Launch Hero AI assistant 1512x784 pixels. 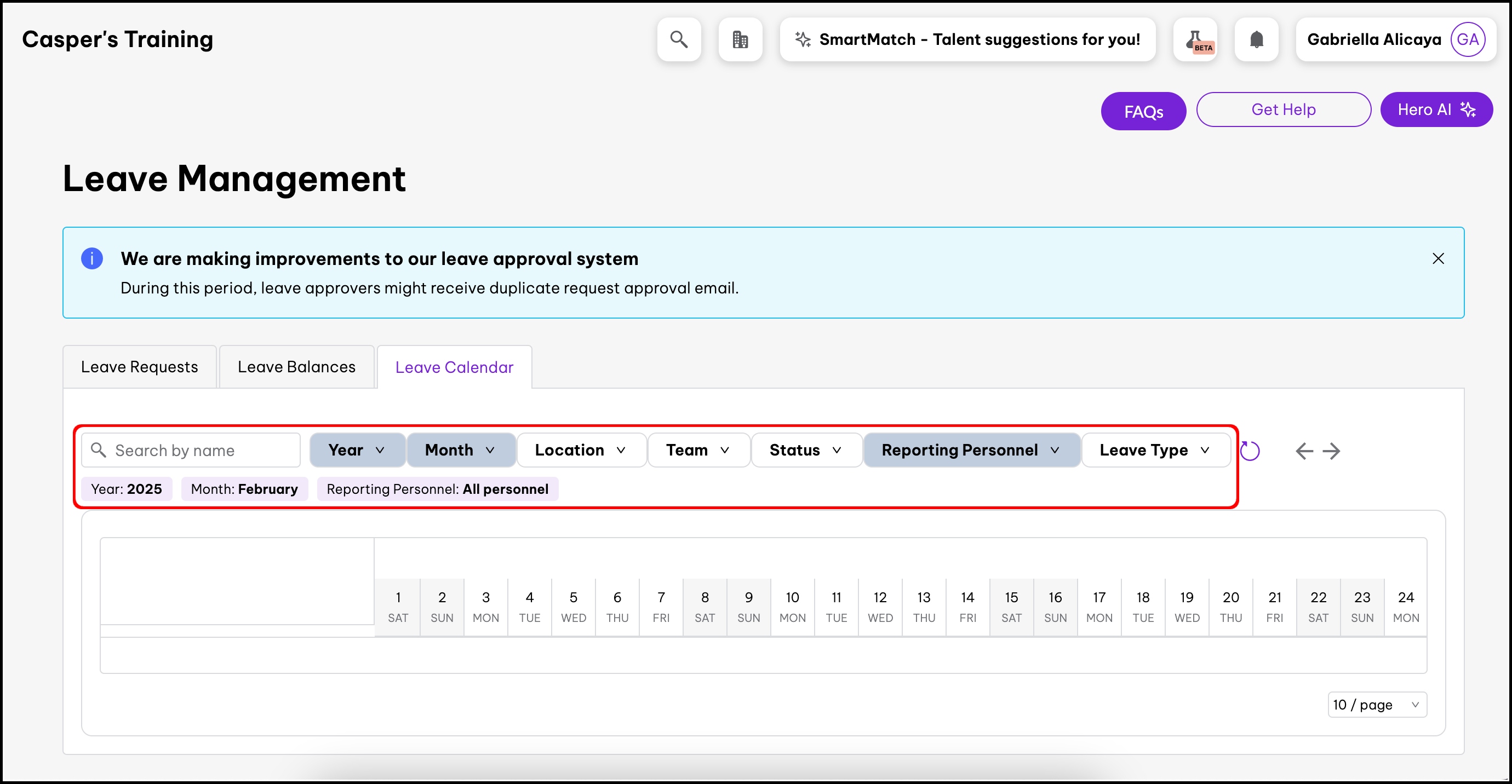1436,109
